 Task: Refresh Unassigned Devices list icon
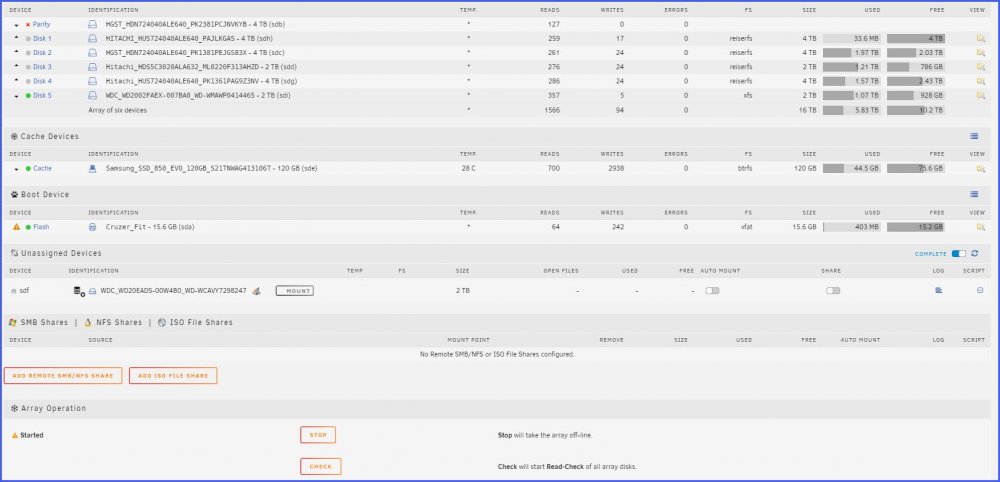pyautogui.click(x=974, y=253)
